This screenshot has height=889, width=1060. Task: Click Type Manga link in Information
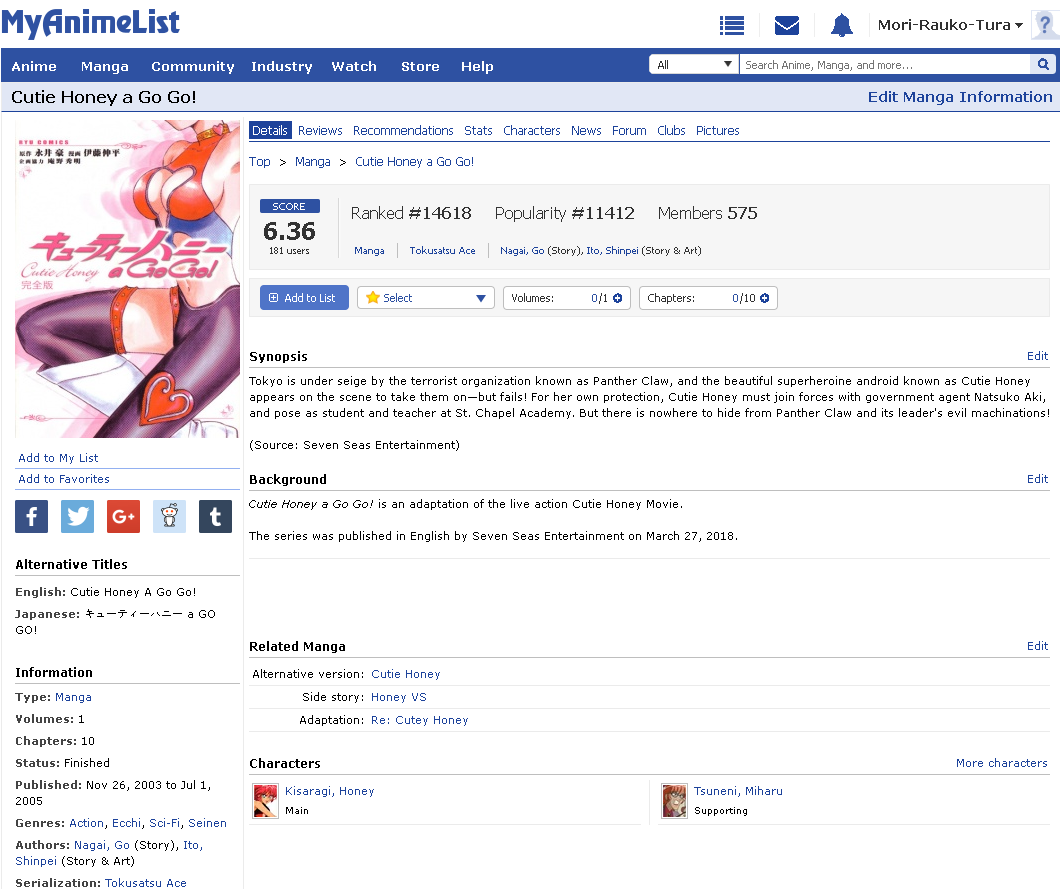[73, 697]
